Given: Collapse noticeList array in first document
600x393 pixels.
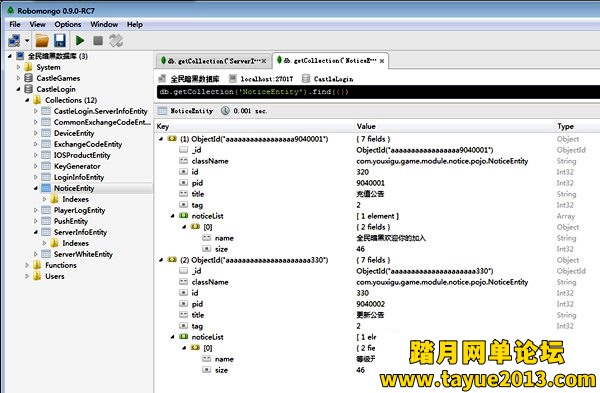Looking at the screenshot, I should pos(173,216).
